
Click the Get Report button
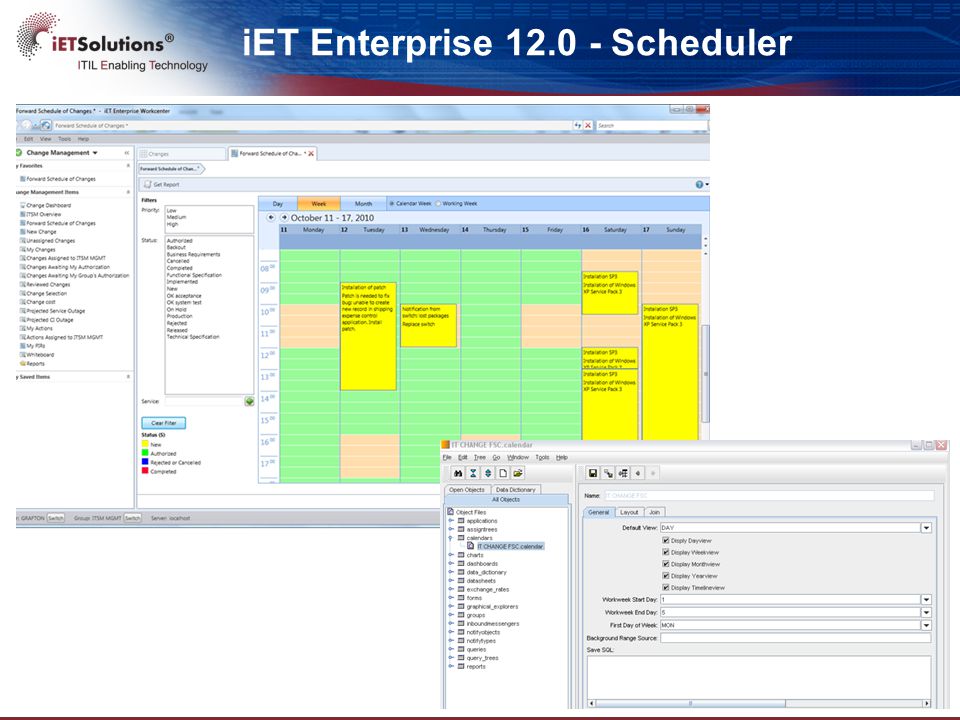click(162, 184)
